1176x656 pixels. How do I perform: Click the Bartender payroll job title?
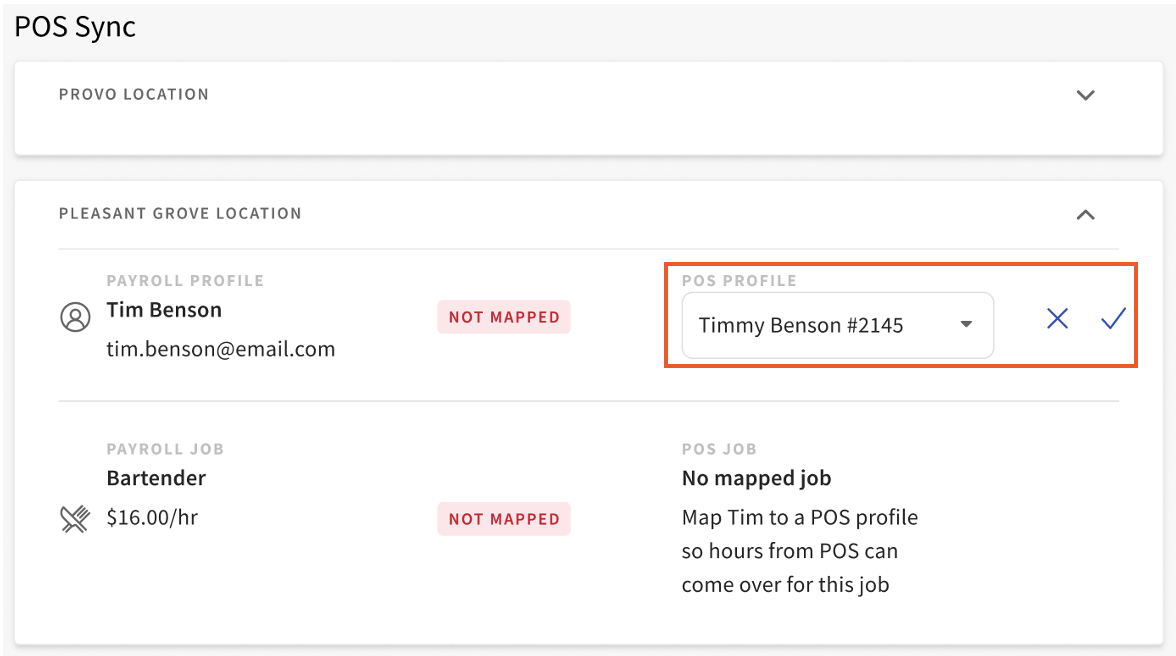tap(156, 478)
